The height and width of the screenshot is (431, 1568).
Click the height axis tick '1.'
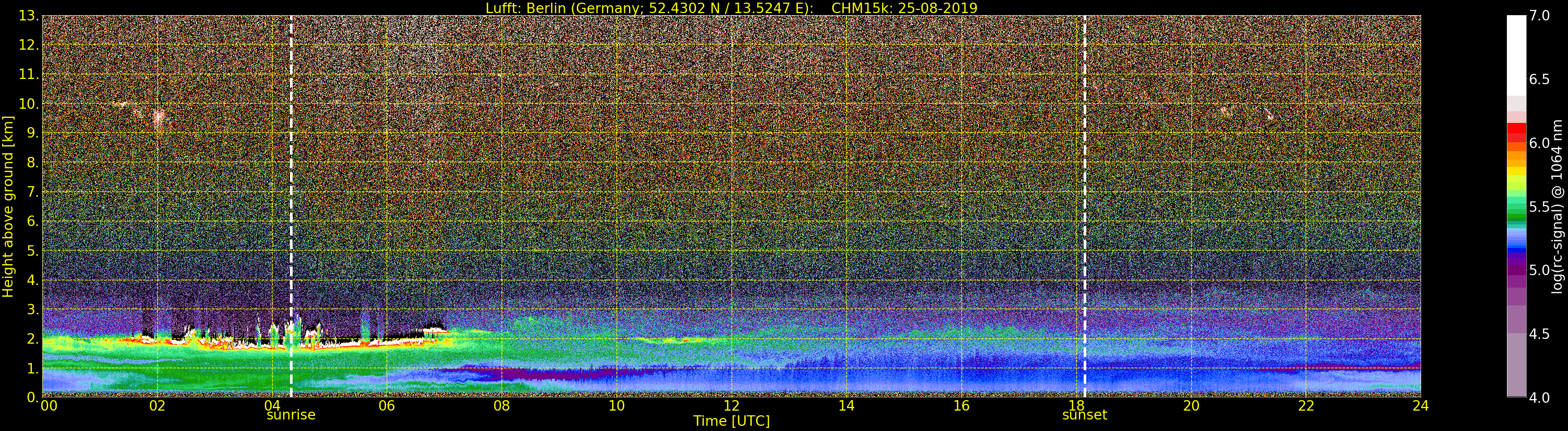(33, 368)
